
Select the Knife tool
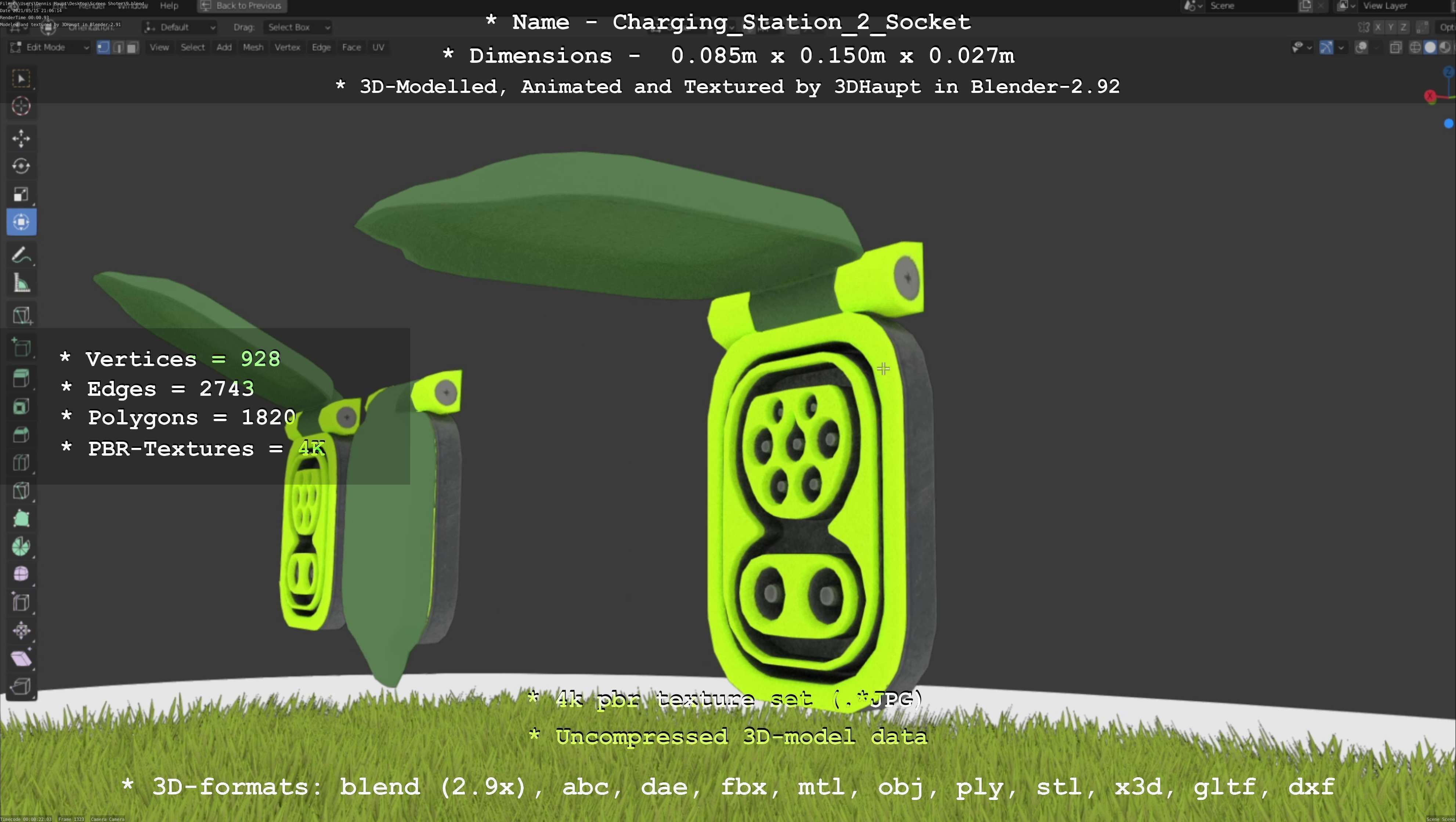click(x=21, y=490)
